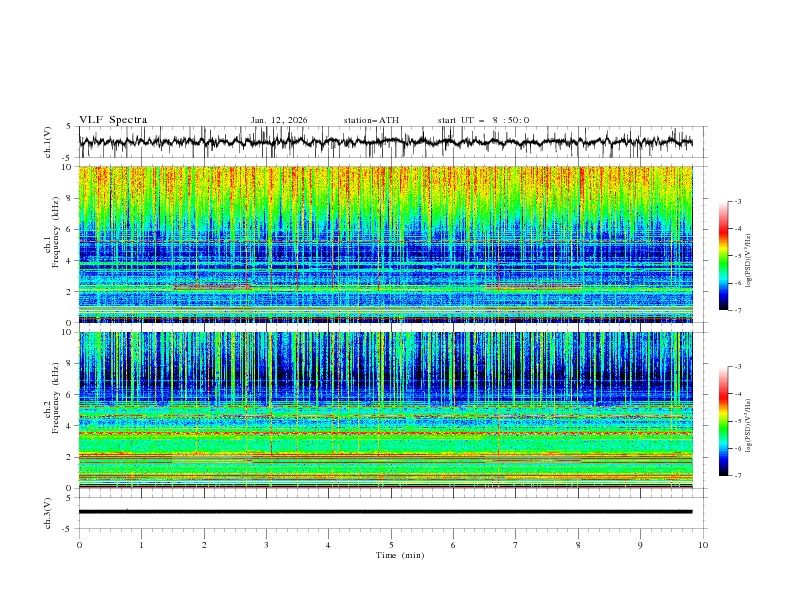Click the "VLF Spectra" title text
Viewport: 792px width, 612px height.
pyautogui.click(x=113, y=120)
